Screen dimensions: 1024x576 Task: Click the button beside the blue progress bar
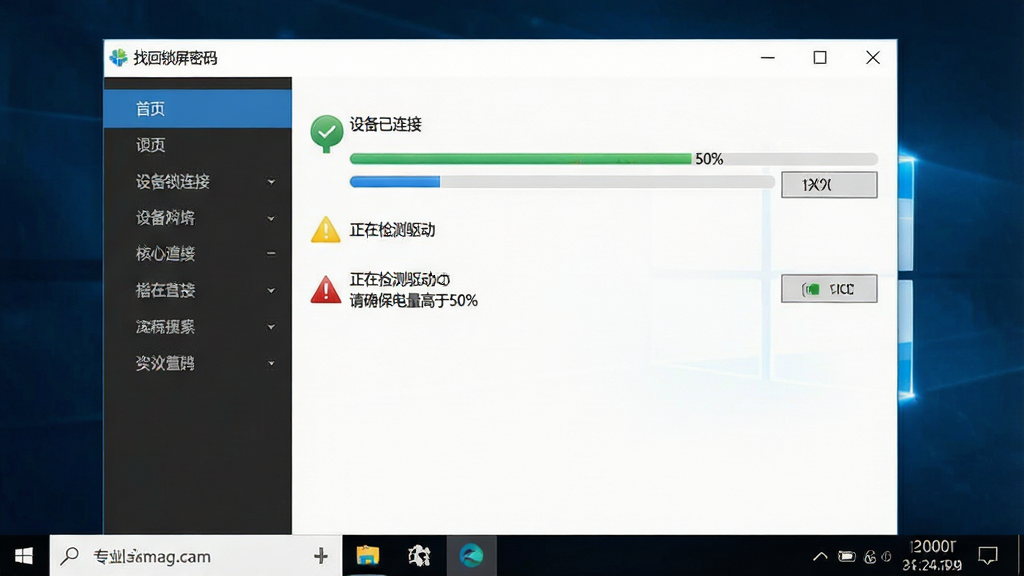click(829, 185)
